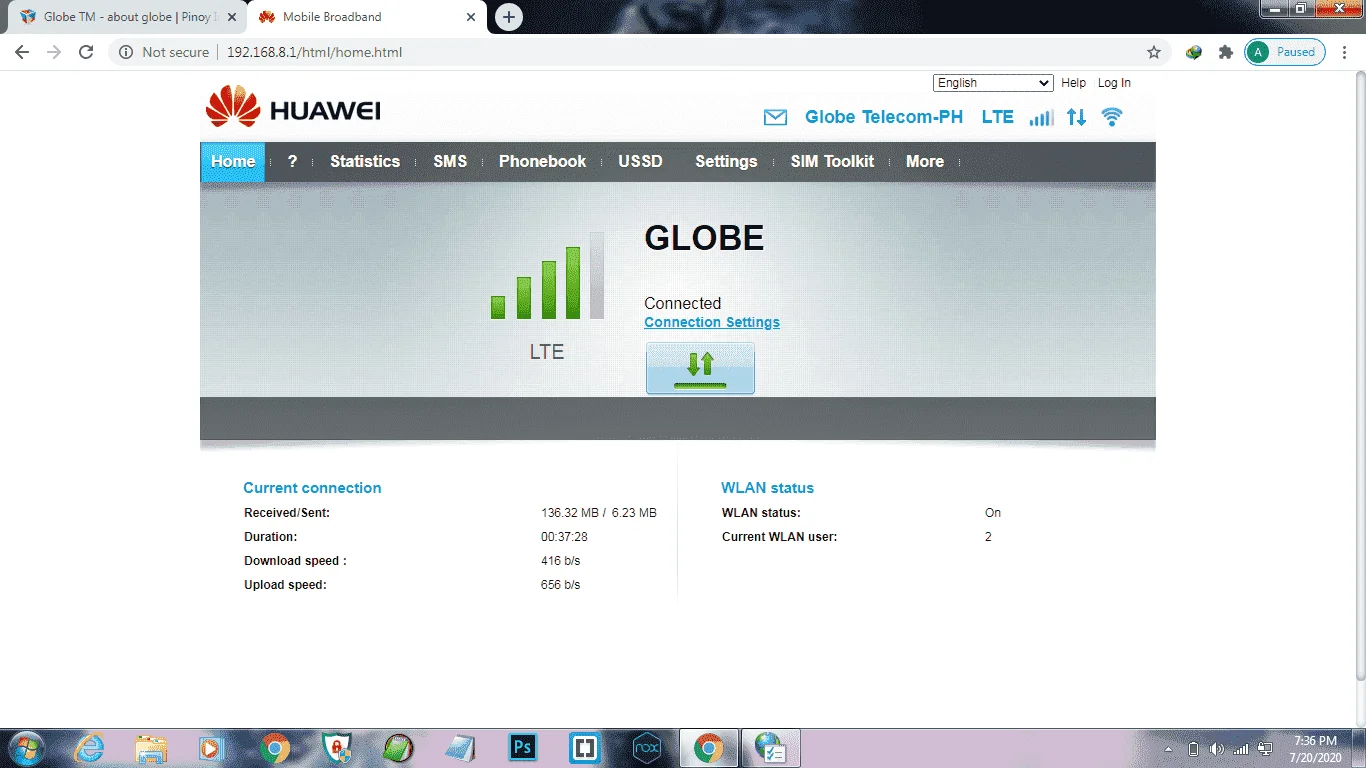1366x768 pixels.
Task: Open Photoshop from the taskbar
Action: (x=523, y=748)
